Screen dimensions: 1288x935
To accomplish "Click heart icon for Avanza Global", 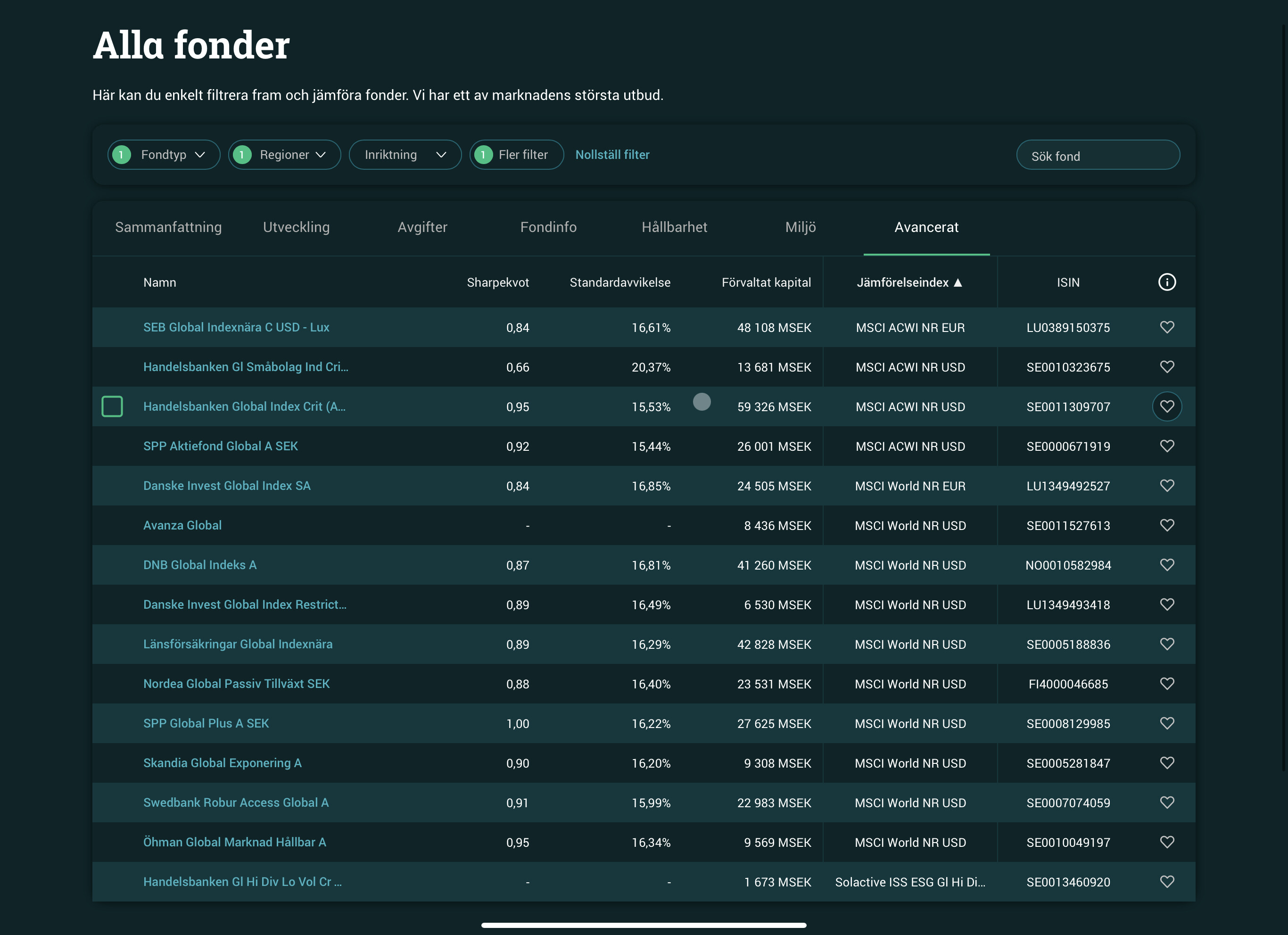I will (1166, 525).
